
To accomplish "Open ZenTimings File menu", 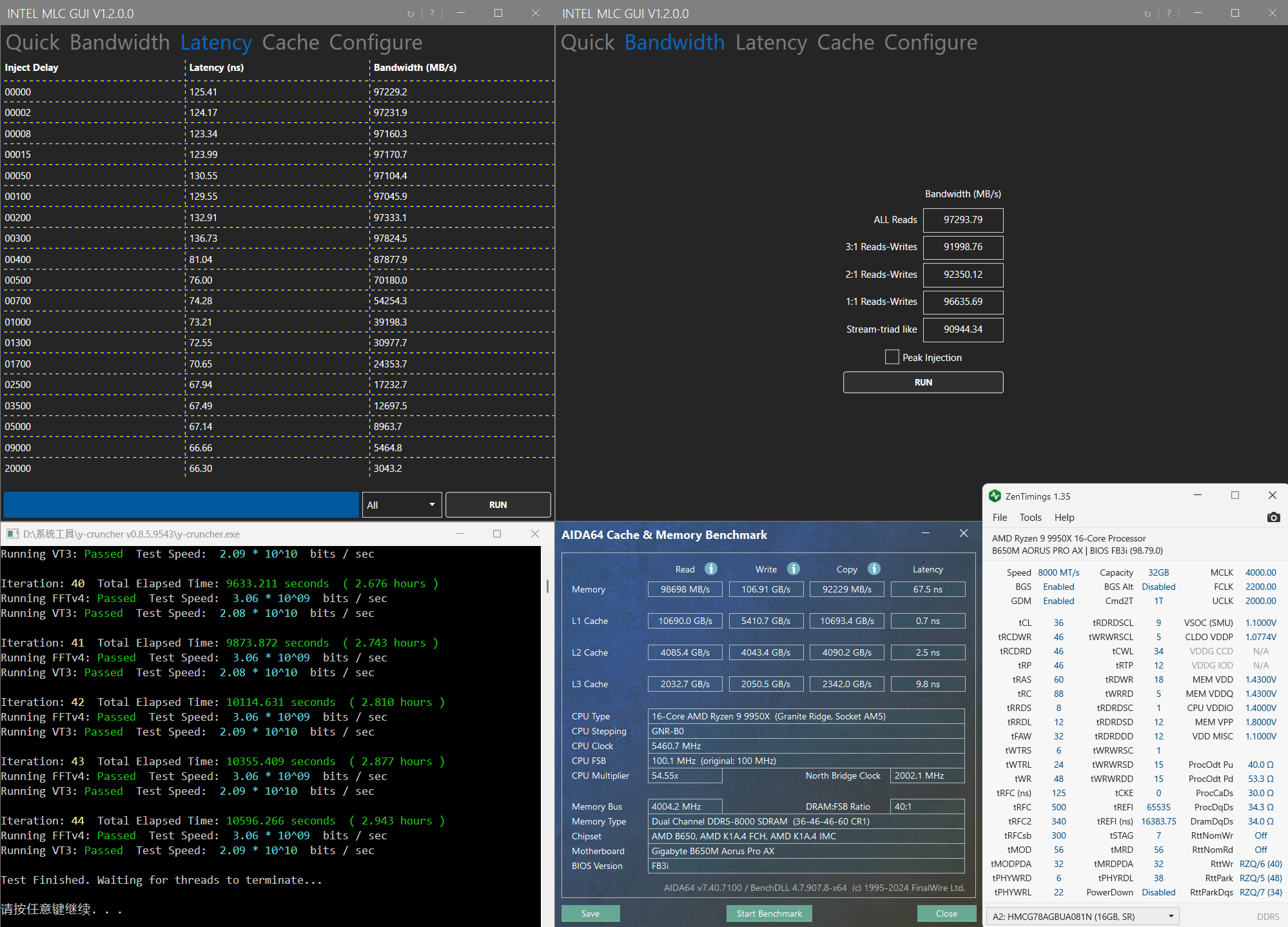I will coord(1000,517).
